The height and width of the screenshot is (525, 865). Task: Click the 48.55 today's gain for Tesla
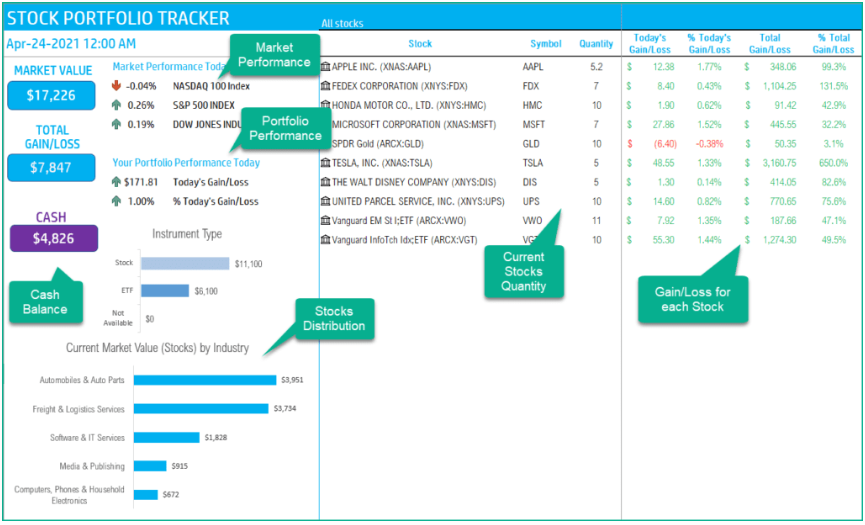point(663,163)
